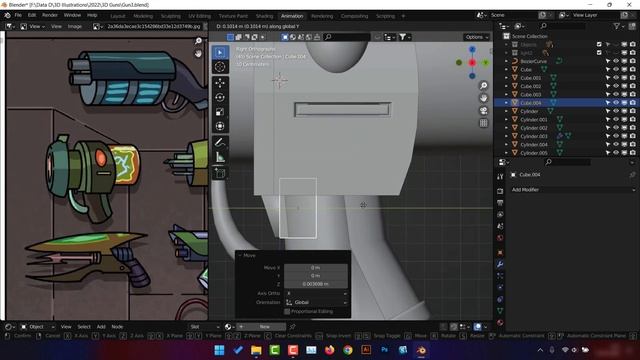
Task: Click the Move X value field
Action: point(316,268)
